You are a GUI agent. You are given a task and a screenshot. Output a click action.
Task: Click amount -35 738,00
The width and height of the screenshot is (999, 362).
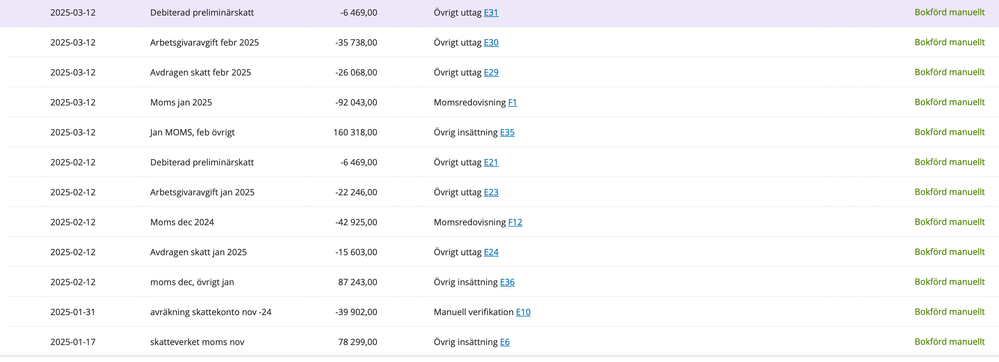(x=356, y=43)
